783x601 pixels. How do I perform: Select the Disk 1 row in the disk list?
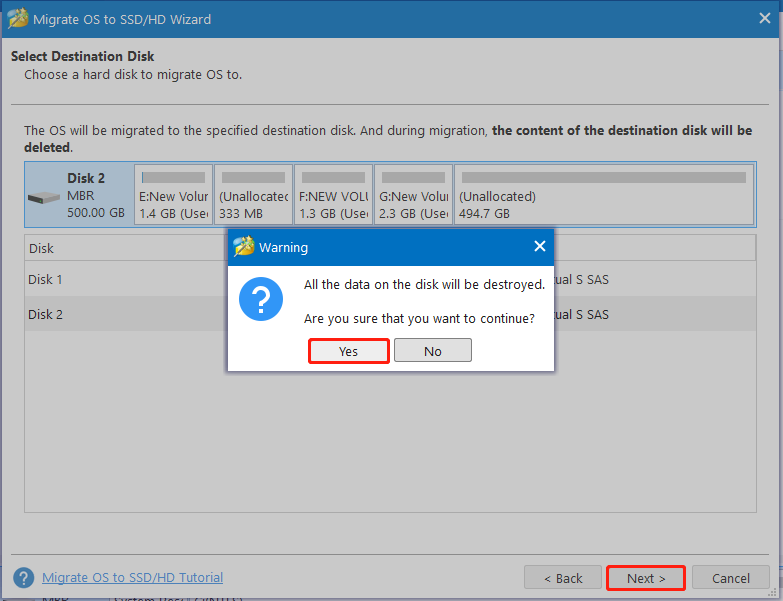tap(390, 279)
